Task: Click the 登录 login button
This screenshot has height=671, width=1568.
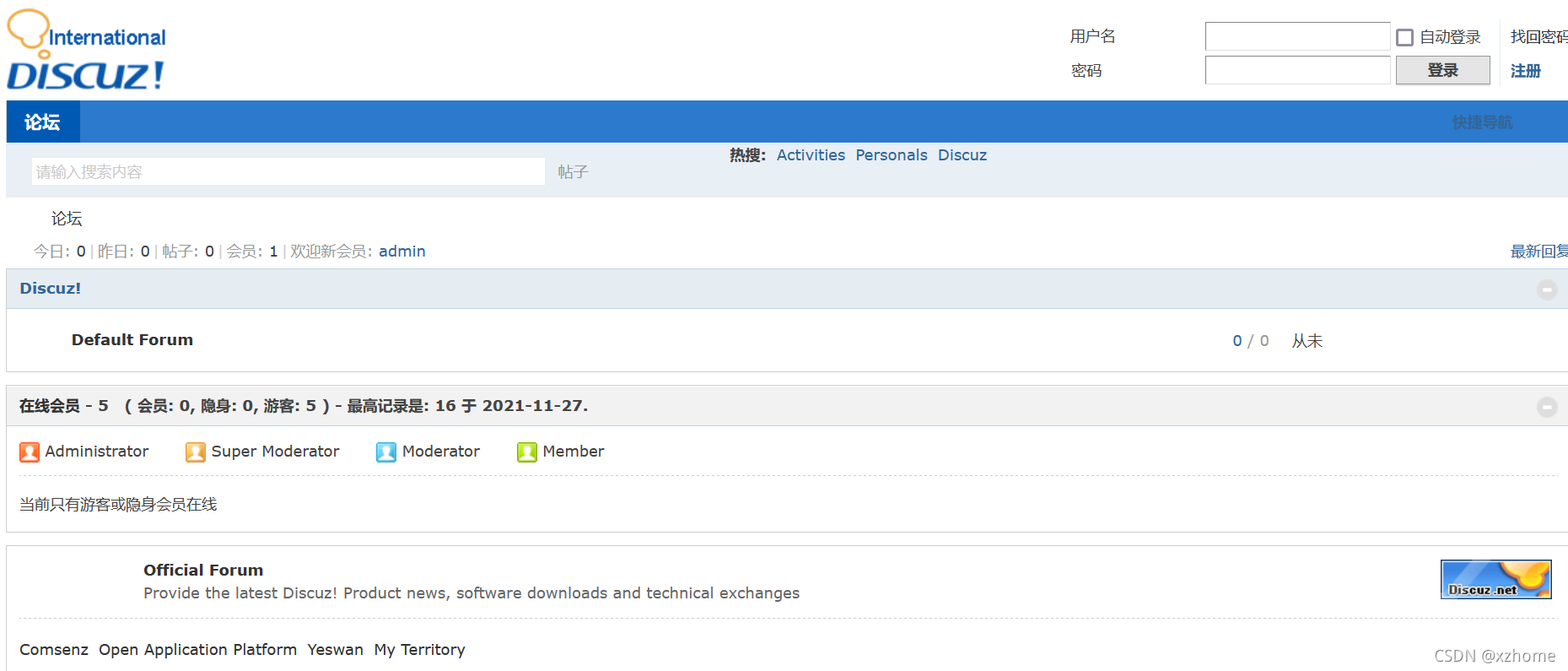Action: [1442, 70]
